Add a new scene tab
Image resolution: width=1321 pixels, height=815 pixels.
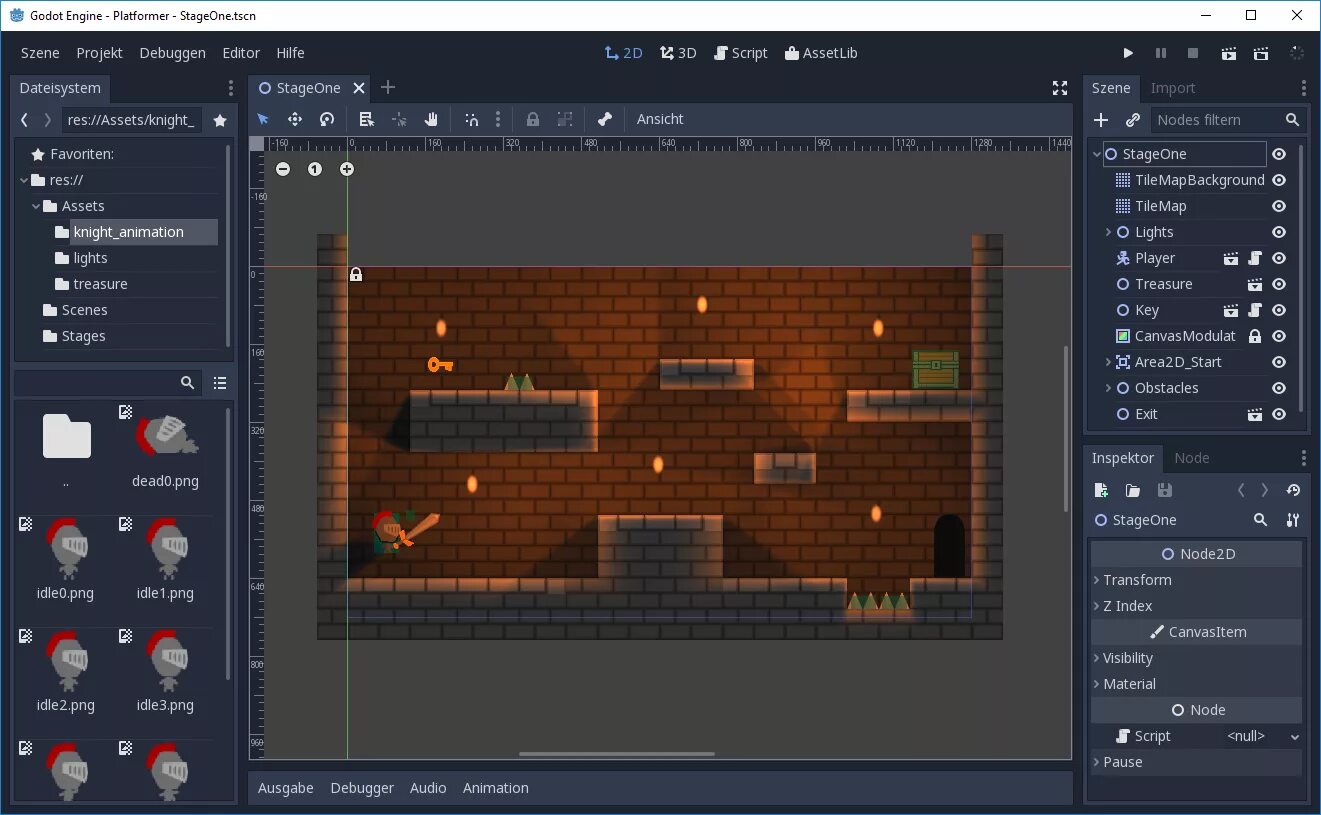pos(388,88)
